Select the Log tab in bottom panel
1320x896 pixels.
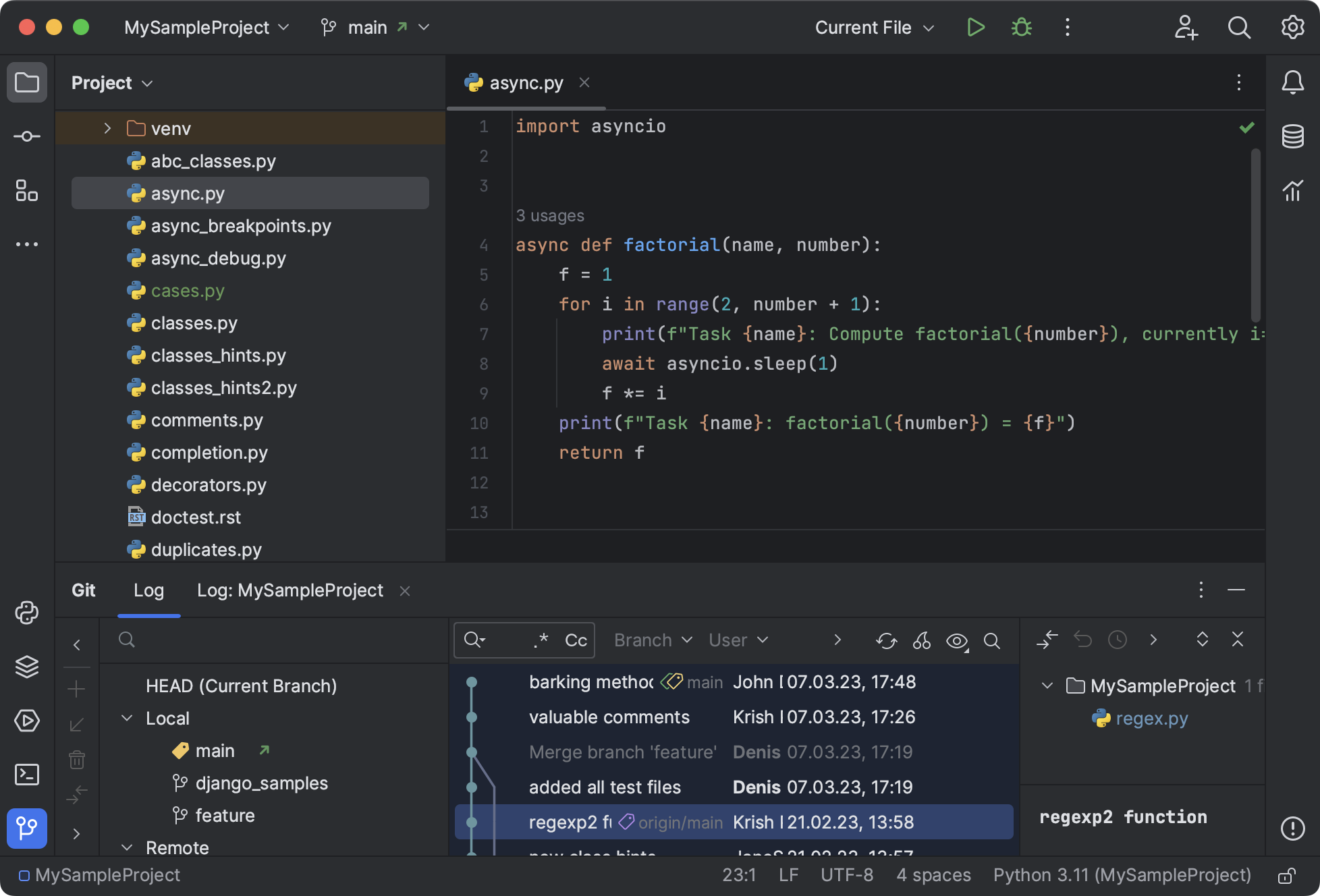(x=148, y=590)
